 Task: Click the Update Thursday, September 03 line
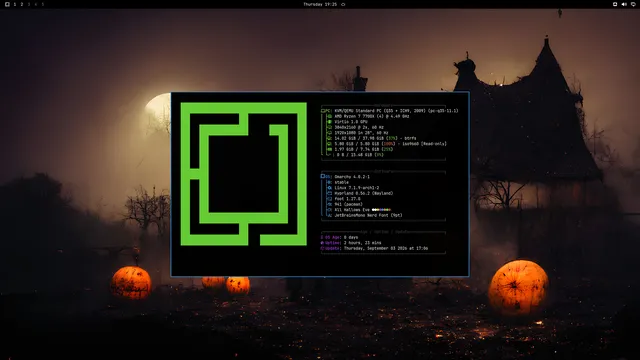(x=374, y=248)
